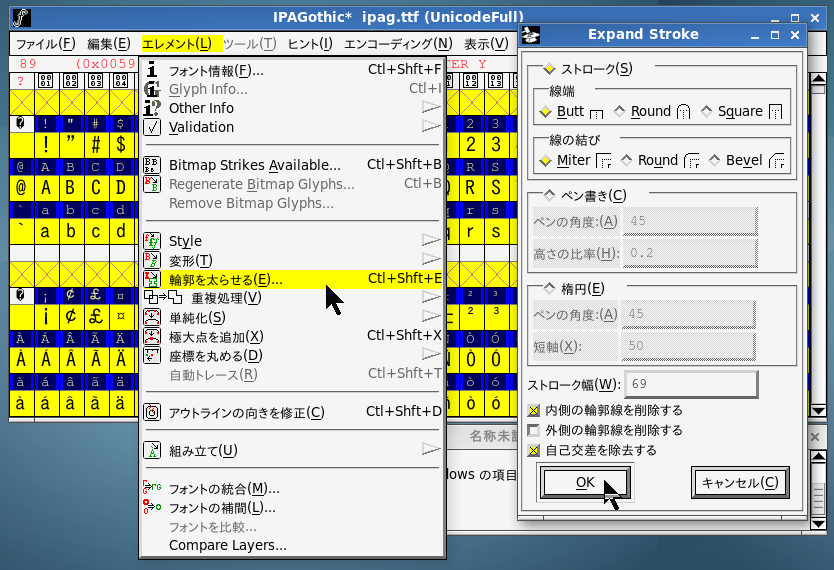Select Bevel line join option
Viewport: 834px width, 570px height.
pyautogui.click(x=714, y=160)
